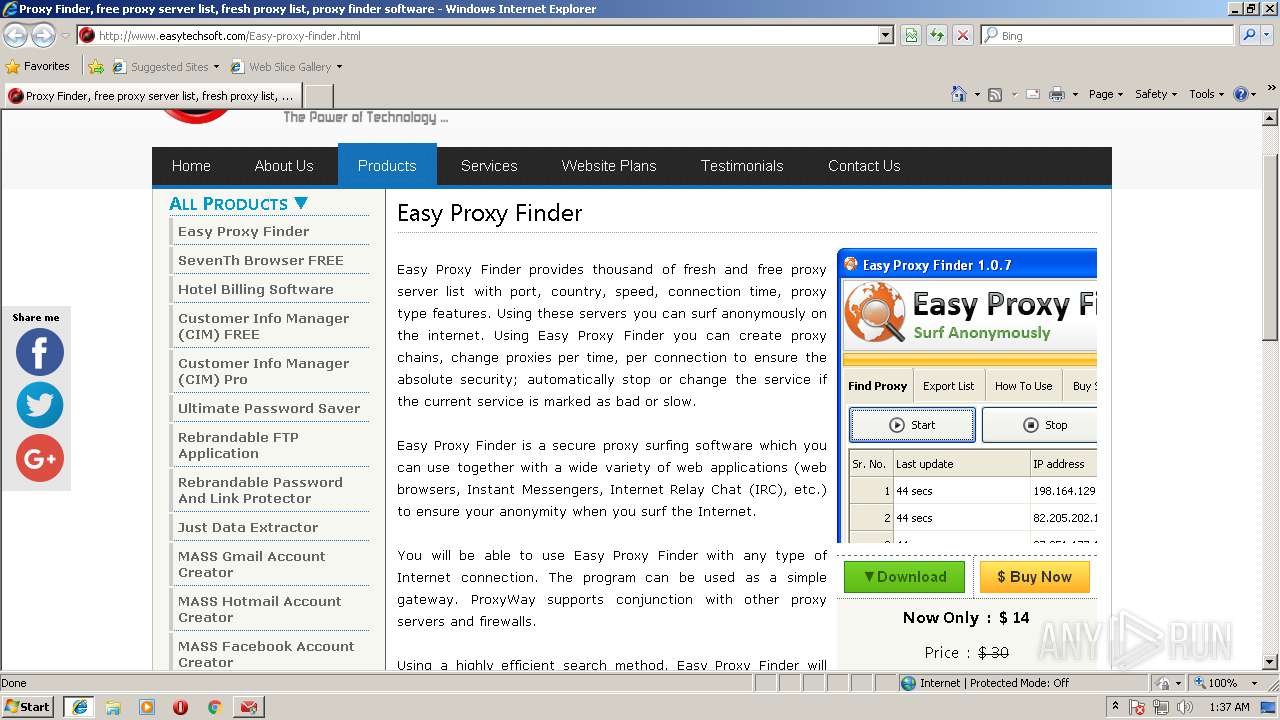Open Ultimate Password Saver sidebar link

click(269, 408)
